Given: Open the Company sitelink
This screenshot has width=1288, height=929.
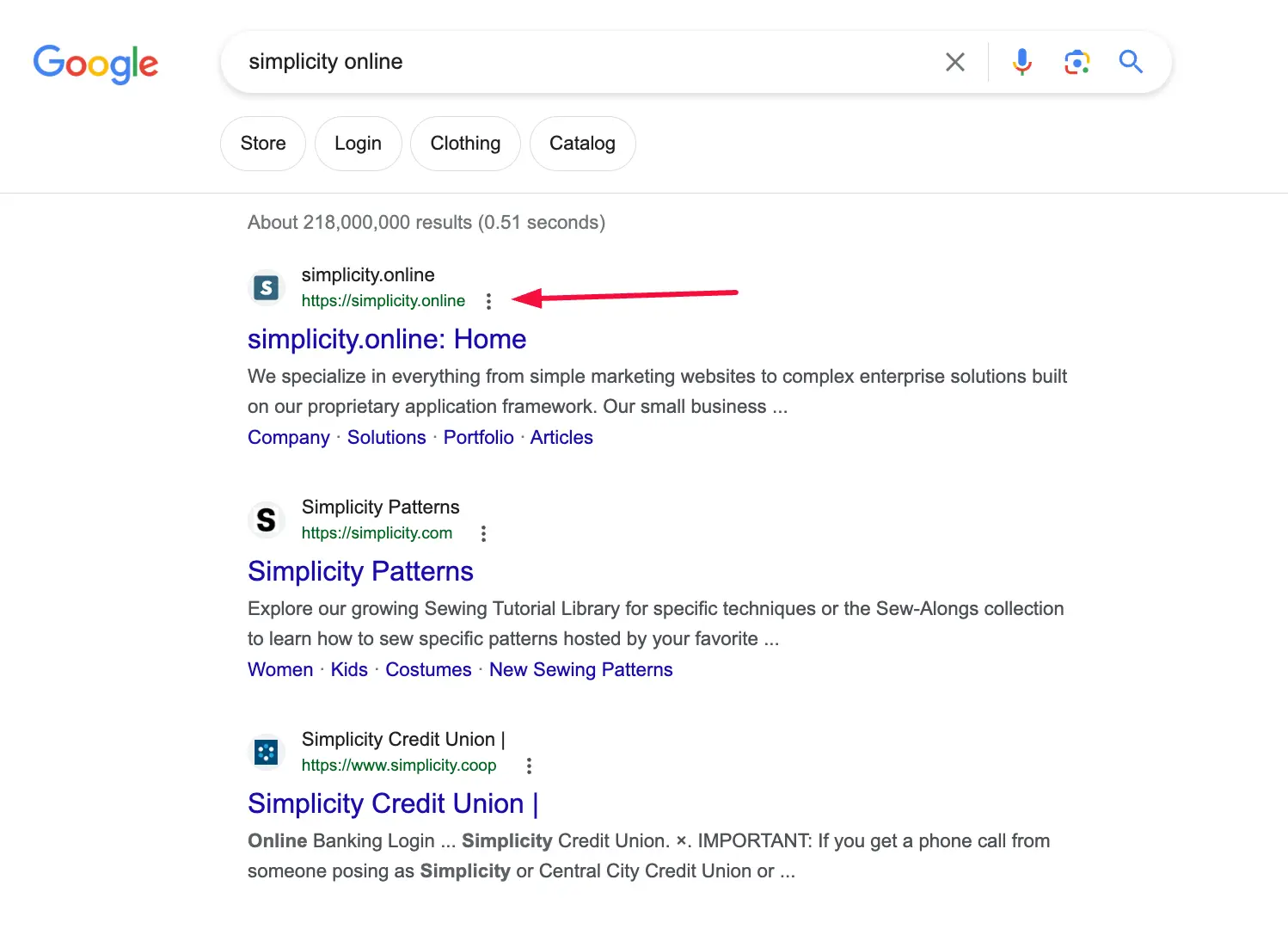Looking at the screenshot, I should point(289,437).
